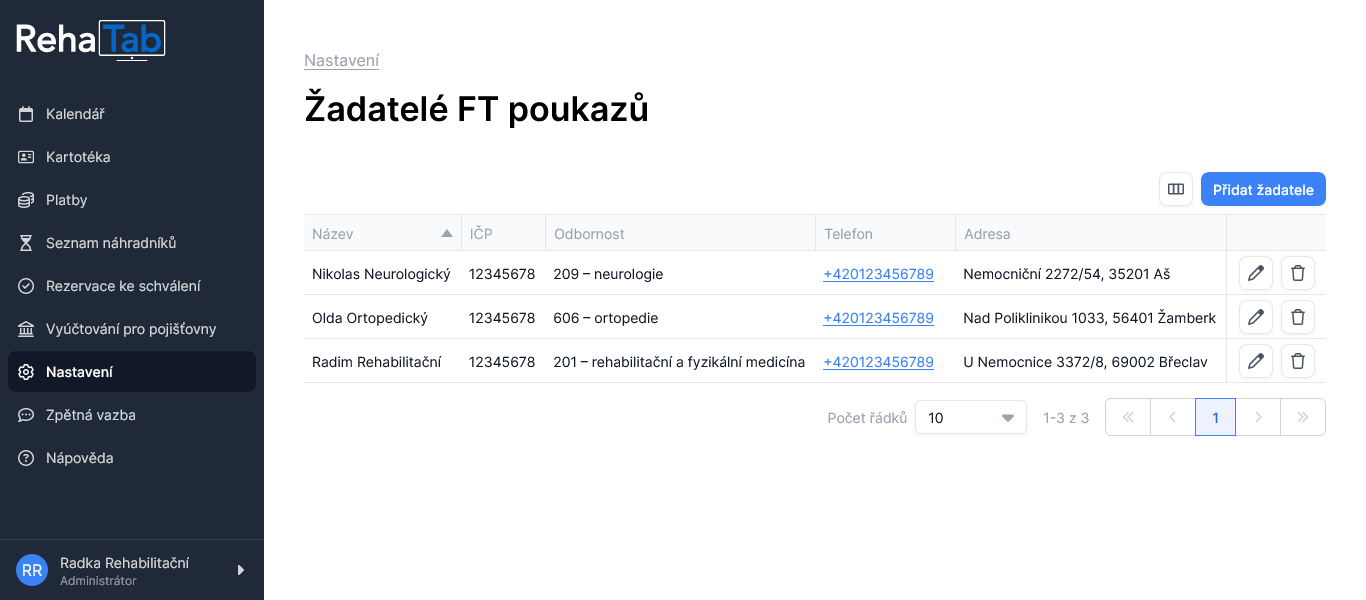This screenshot has width=1366, height=600.
Task: Edit the Nikolas Neurologický row
Action: pyautogui.click(x=1255, y=273)
